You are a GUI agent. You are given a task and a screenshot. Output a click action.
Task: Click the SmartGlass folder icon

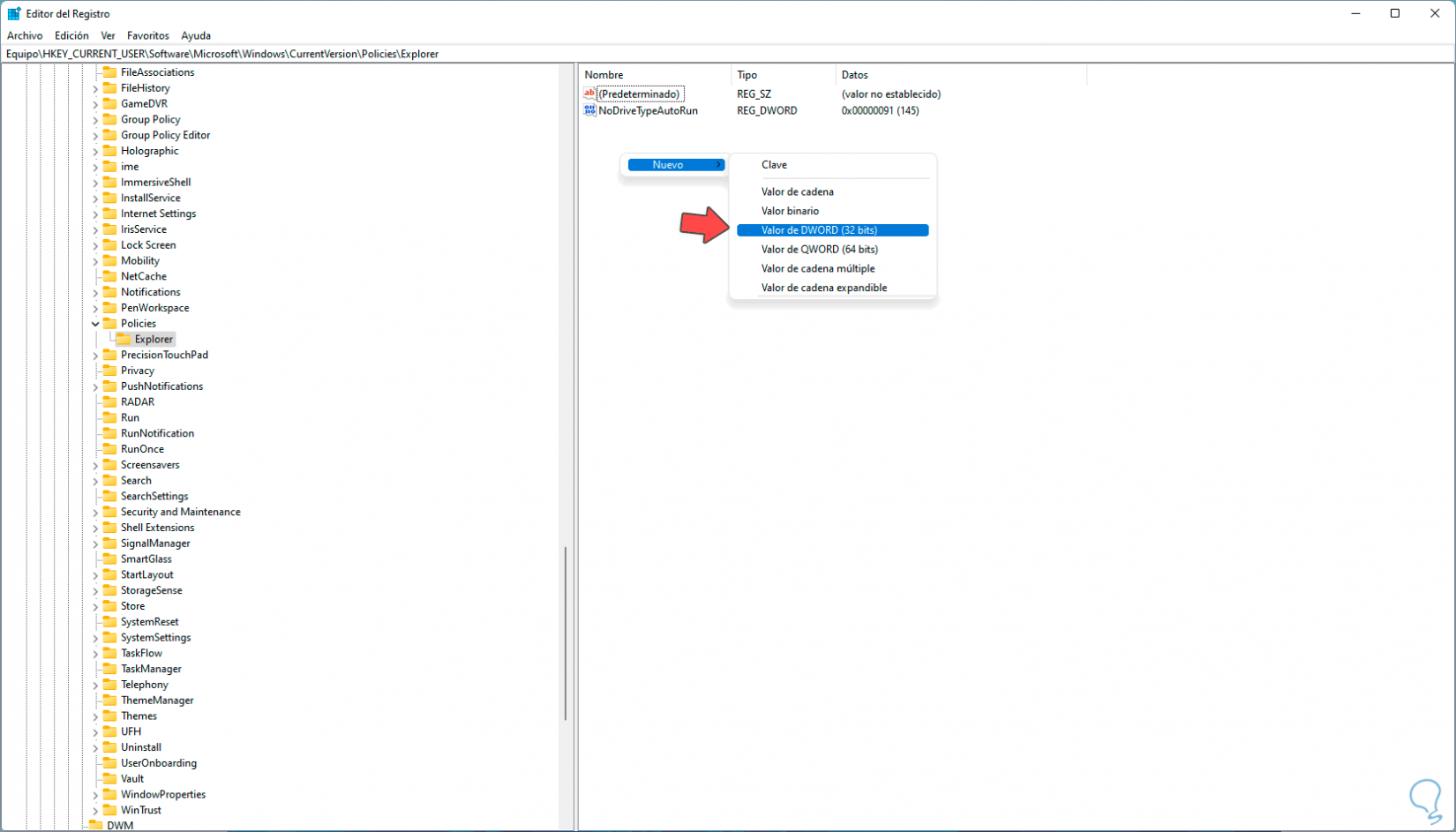tap(109, 558)
